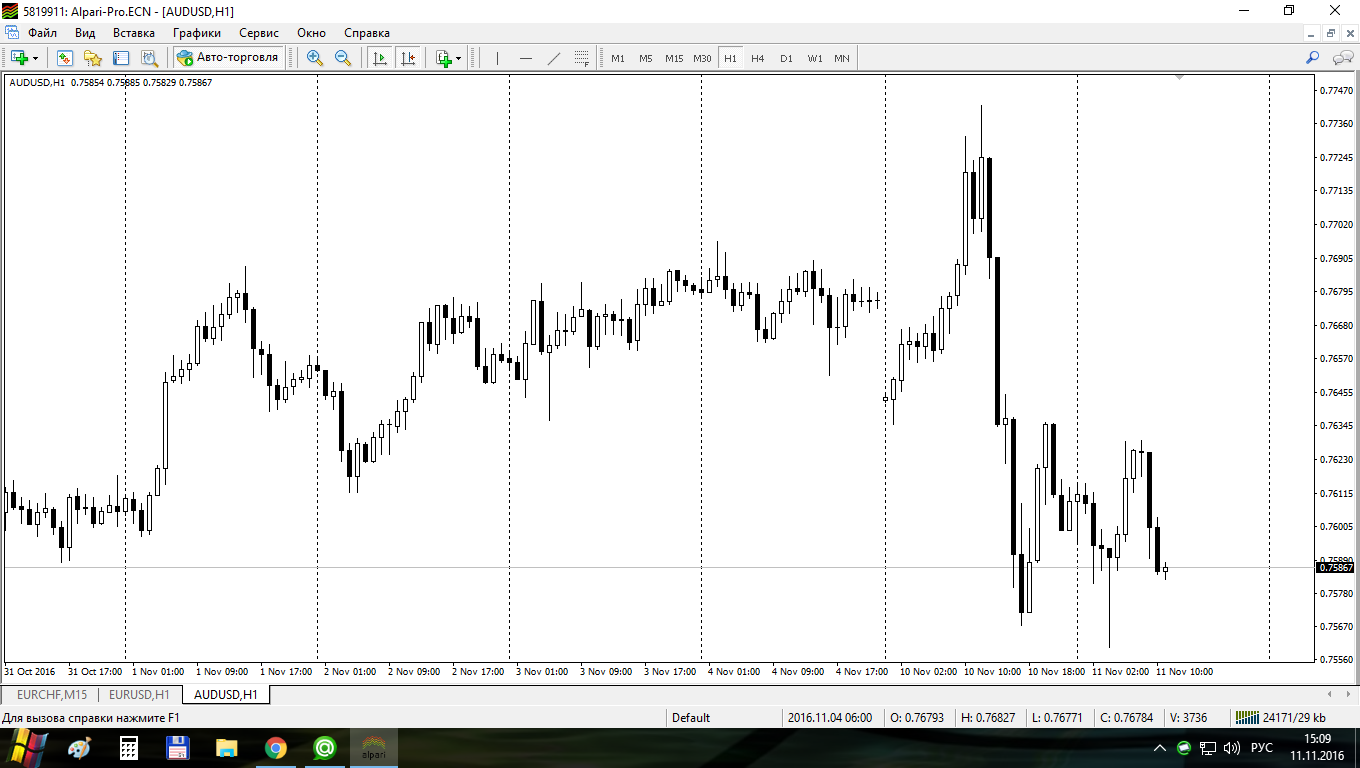The width and height of the screenshot is (1360, 768).
Task: Select the Fibonacci retracement tool
Action: (x=582, y=58)
